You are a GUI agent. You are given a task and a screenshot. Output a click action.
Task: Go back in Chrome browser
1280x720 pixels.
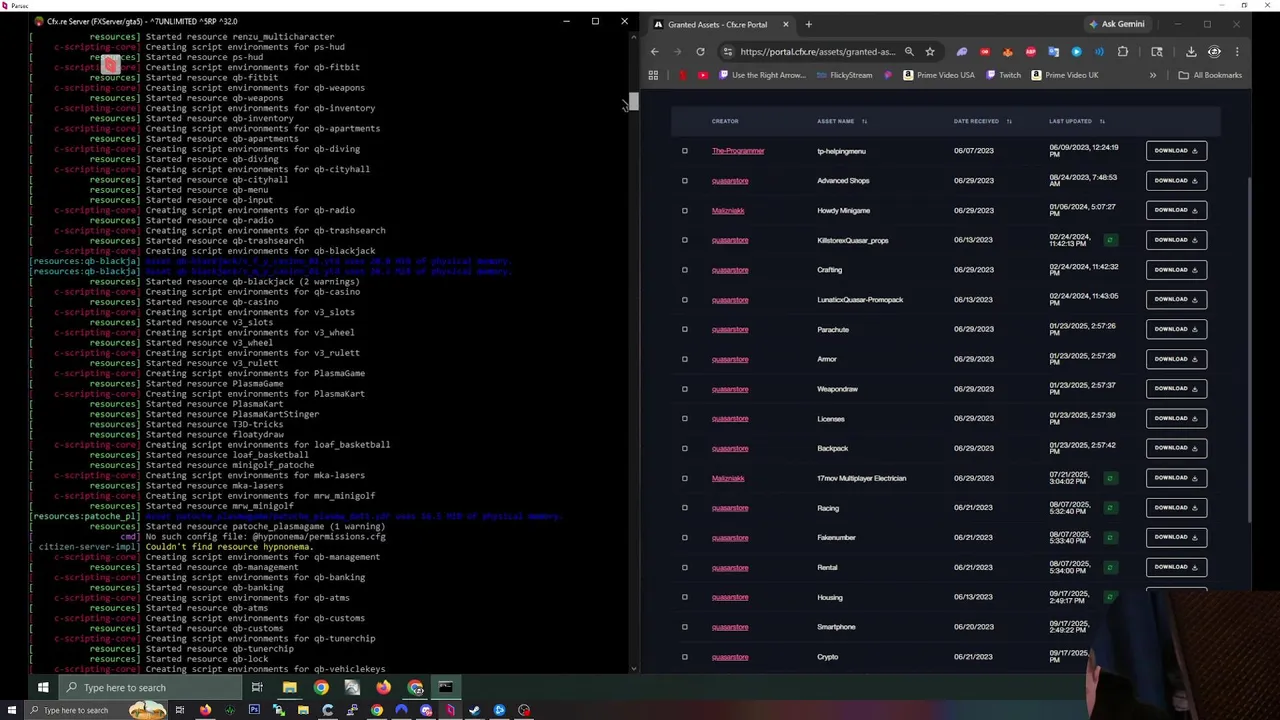(x=654, y=52)
